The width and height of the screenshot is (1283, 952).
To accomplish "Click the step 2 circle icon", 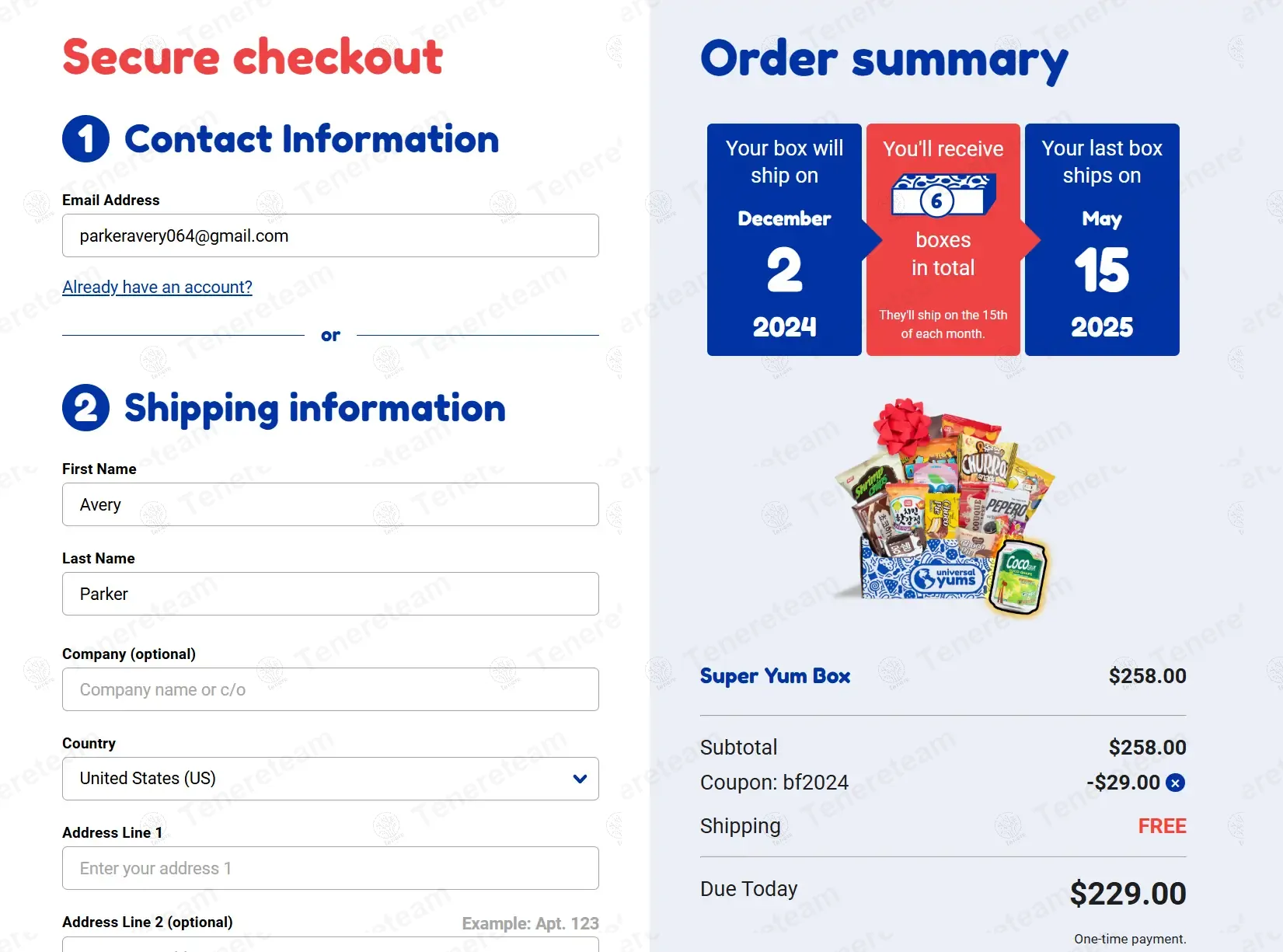I will coord(85,408).
